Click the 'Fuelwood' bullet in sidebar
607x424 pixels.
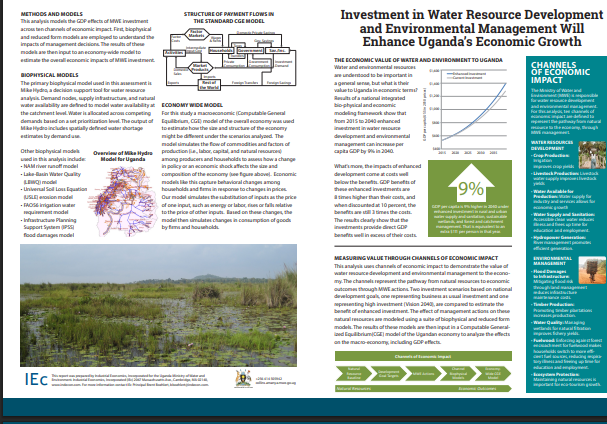(x=566, y=354)
